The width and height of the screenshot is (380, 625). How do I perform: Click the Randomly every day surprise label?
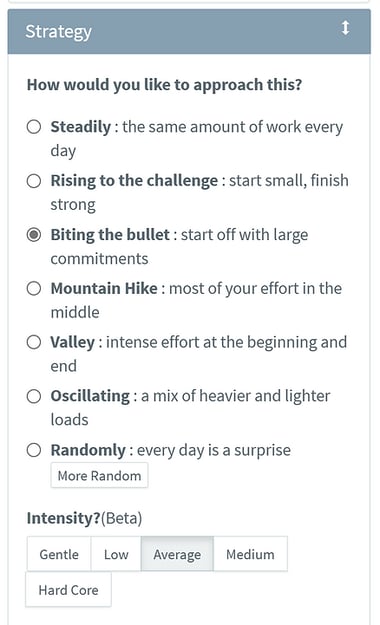[x=171, y=450]
